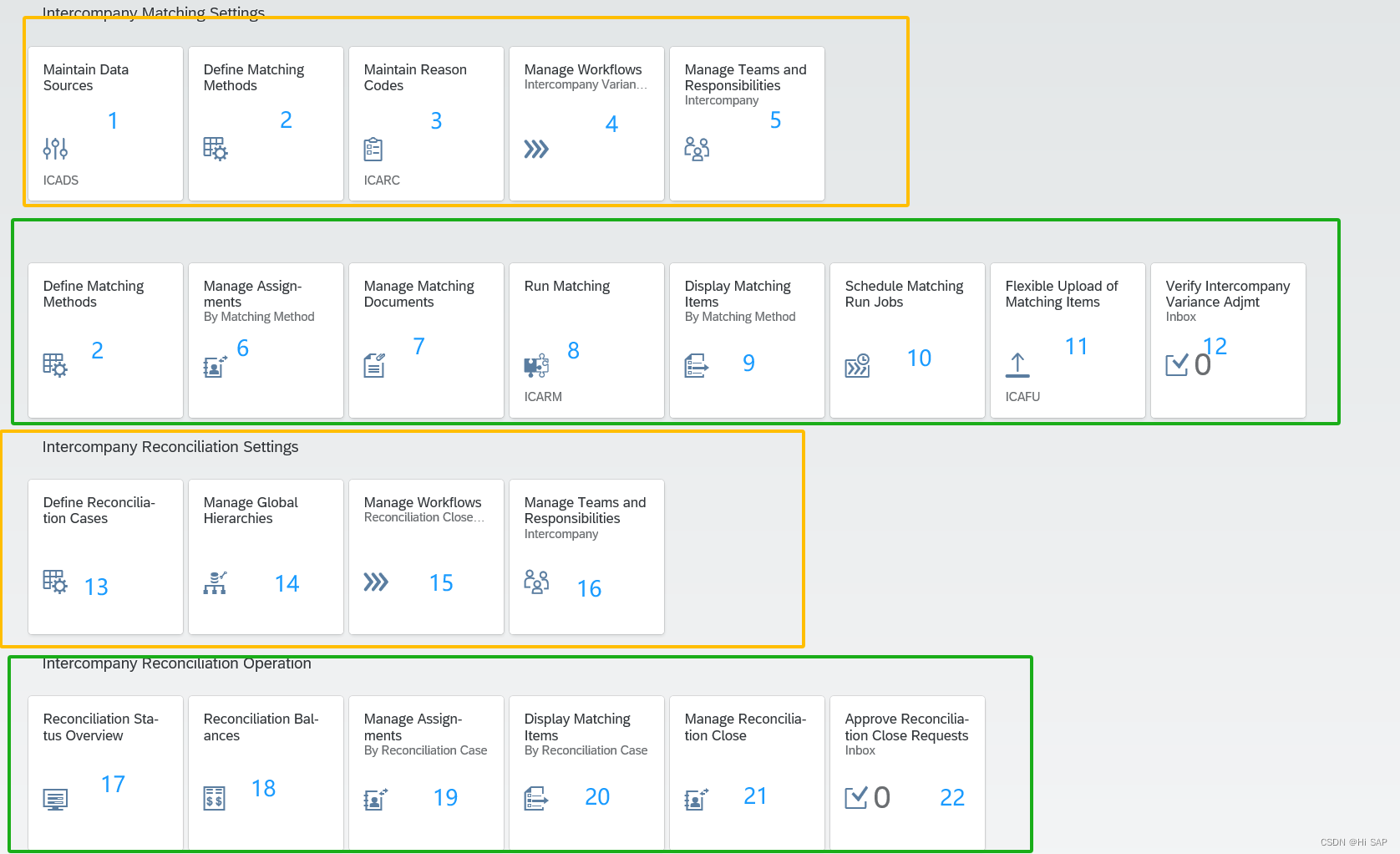This screenshot has width=1400, height=854.
Task: Open Run Matching via its puzzle icon
Action: click(535, 365)
